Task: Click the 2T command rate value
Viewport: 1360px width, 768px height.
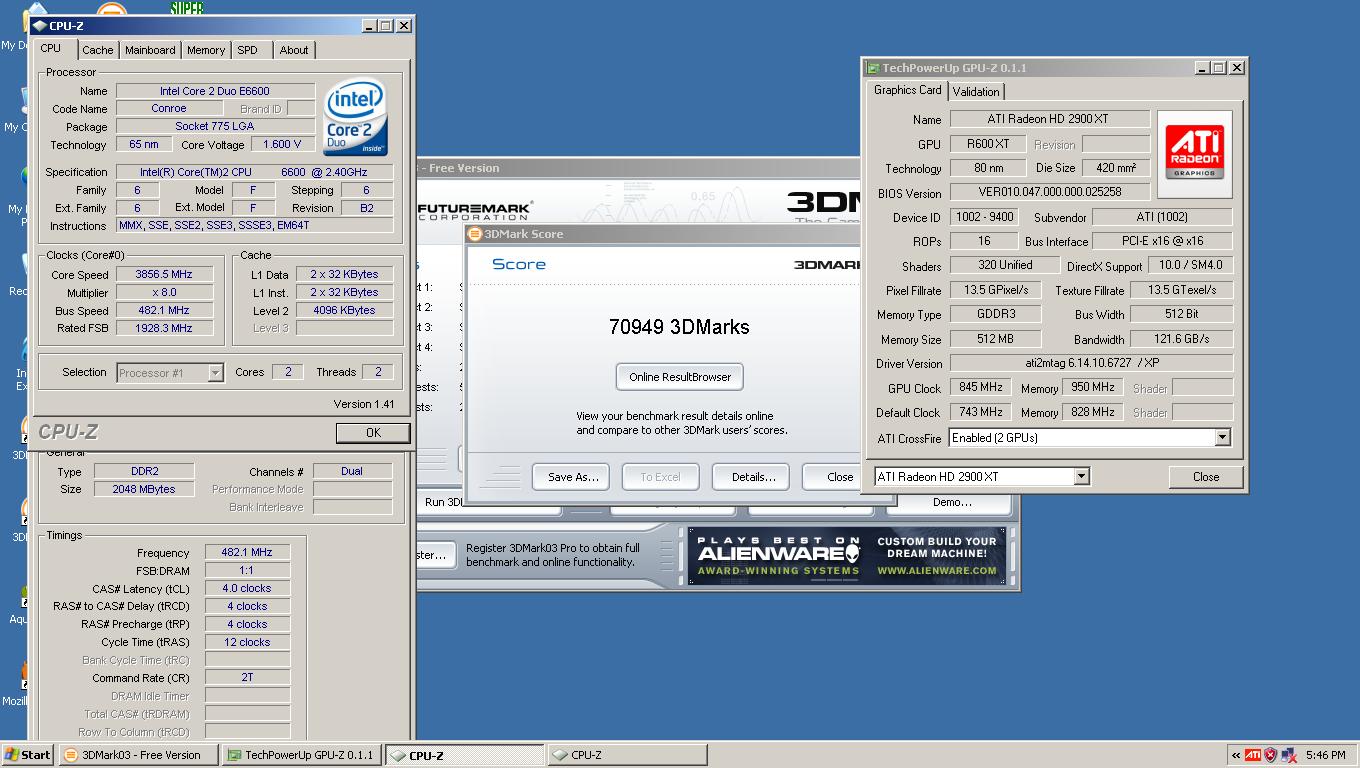Action: tap(247, 678)
